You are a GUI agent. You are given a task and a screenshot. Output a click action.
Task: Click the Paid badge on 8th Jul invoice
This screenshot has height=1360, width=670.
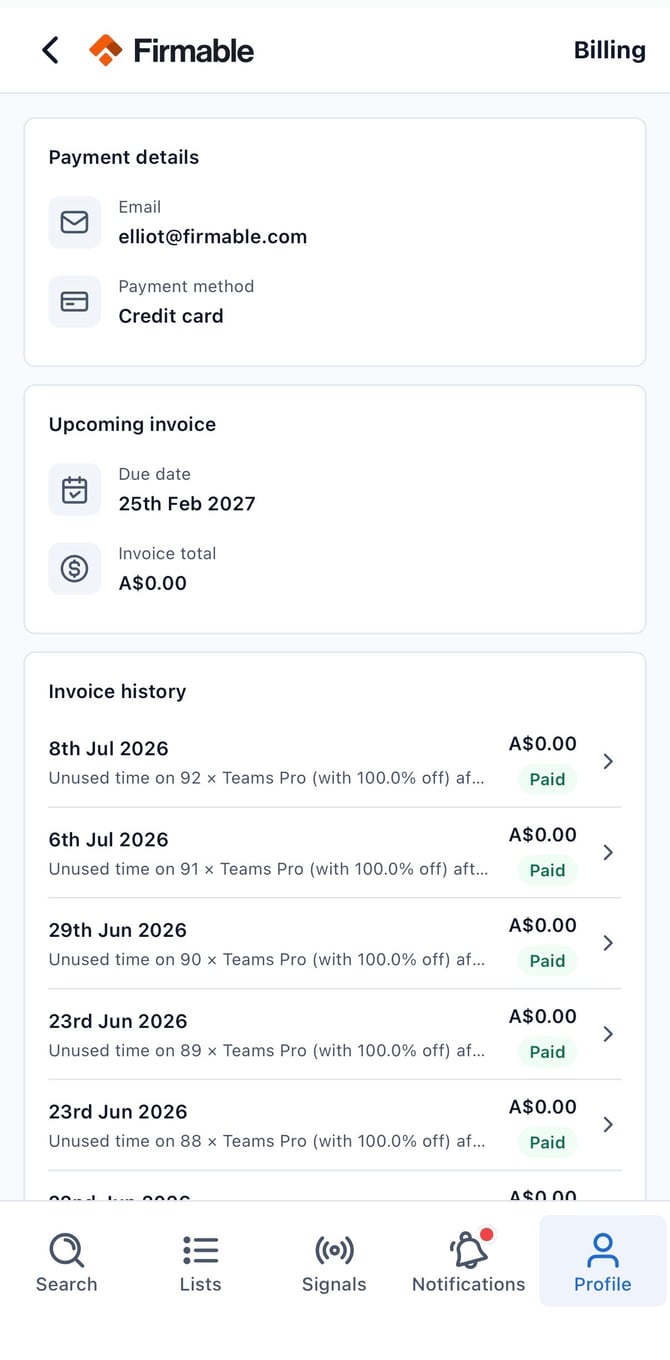point(547,779)
